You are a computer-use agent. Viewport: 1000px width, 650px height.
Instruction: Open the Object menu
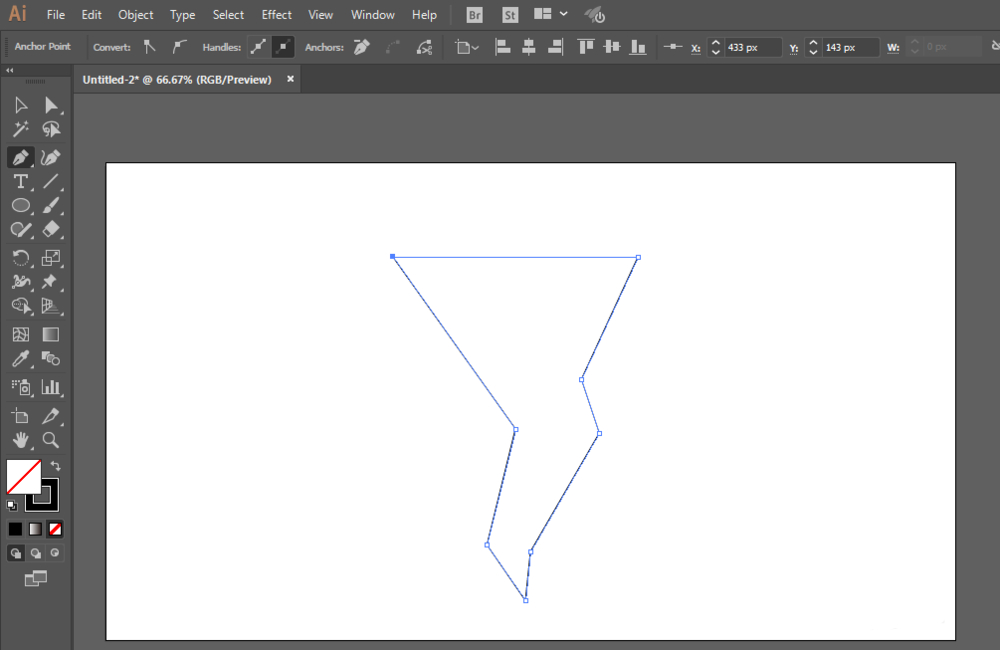135,15
